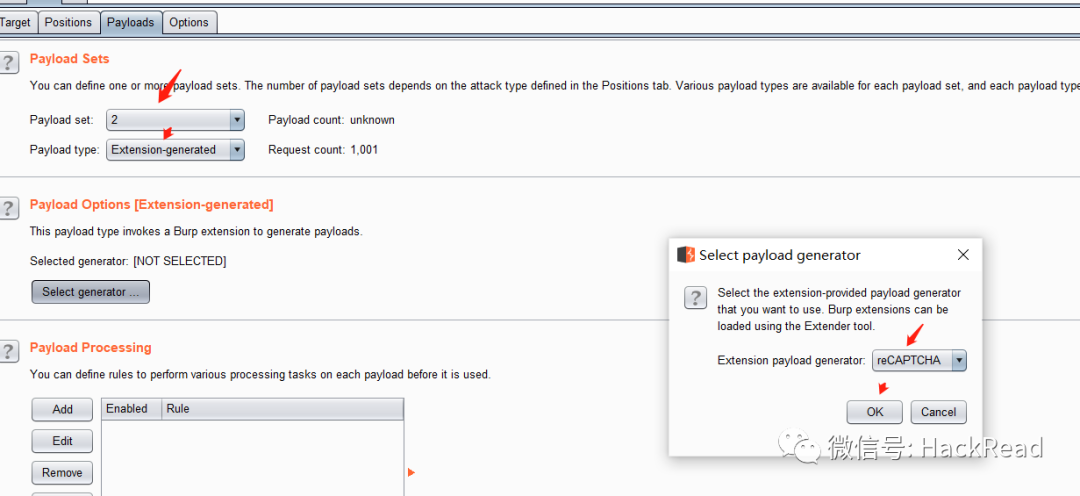This screenshot has width=1080, height=496.
Task: Confirm the generator selection with OK
Action: [x=875, y=412]
